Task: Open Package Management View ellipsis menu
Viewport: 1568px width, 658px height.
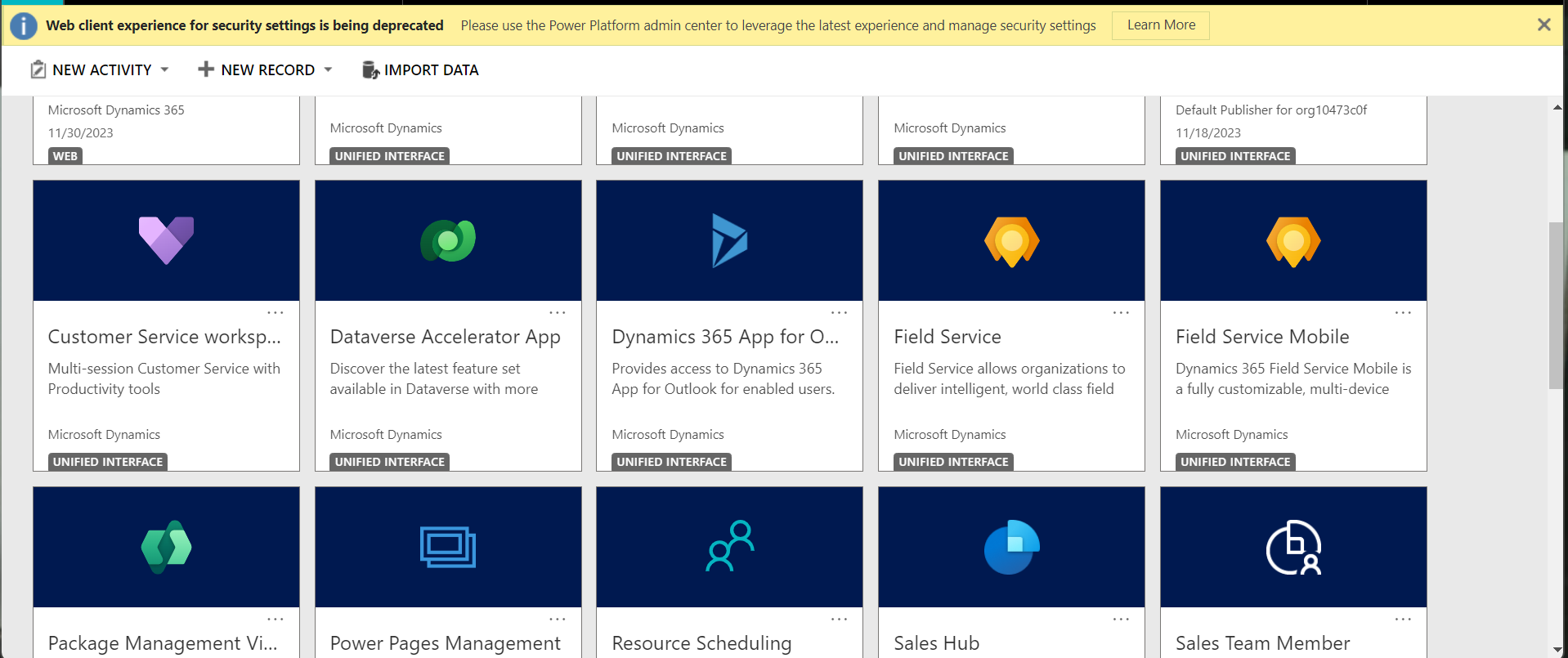Action: coord(276,619)
